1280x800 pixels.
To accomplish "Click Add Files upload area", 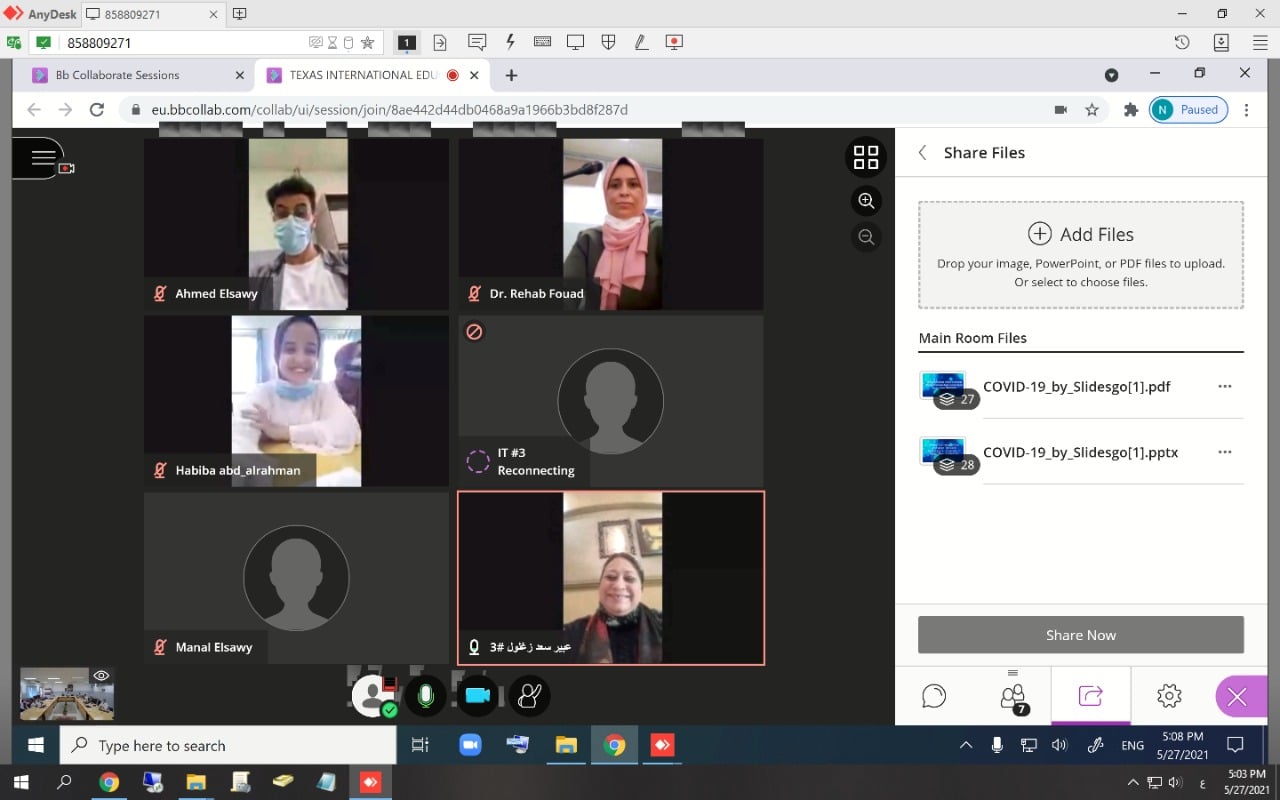I will click(x=1080, y=255).
